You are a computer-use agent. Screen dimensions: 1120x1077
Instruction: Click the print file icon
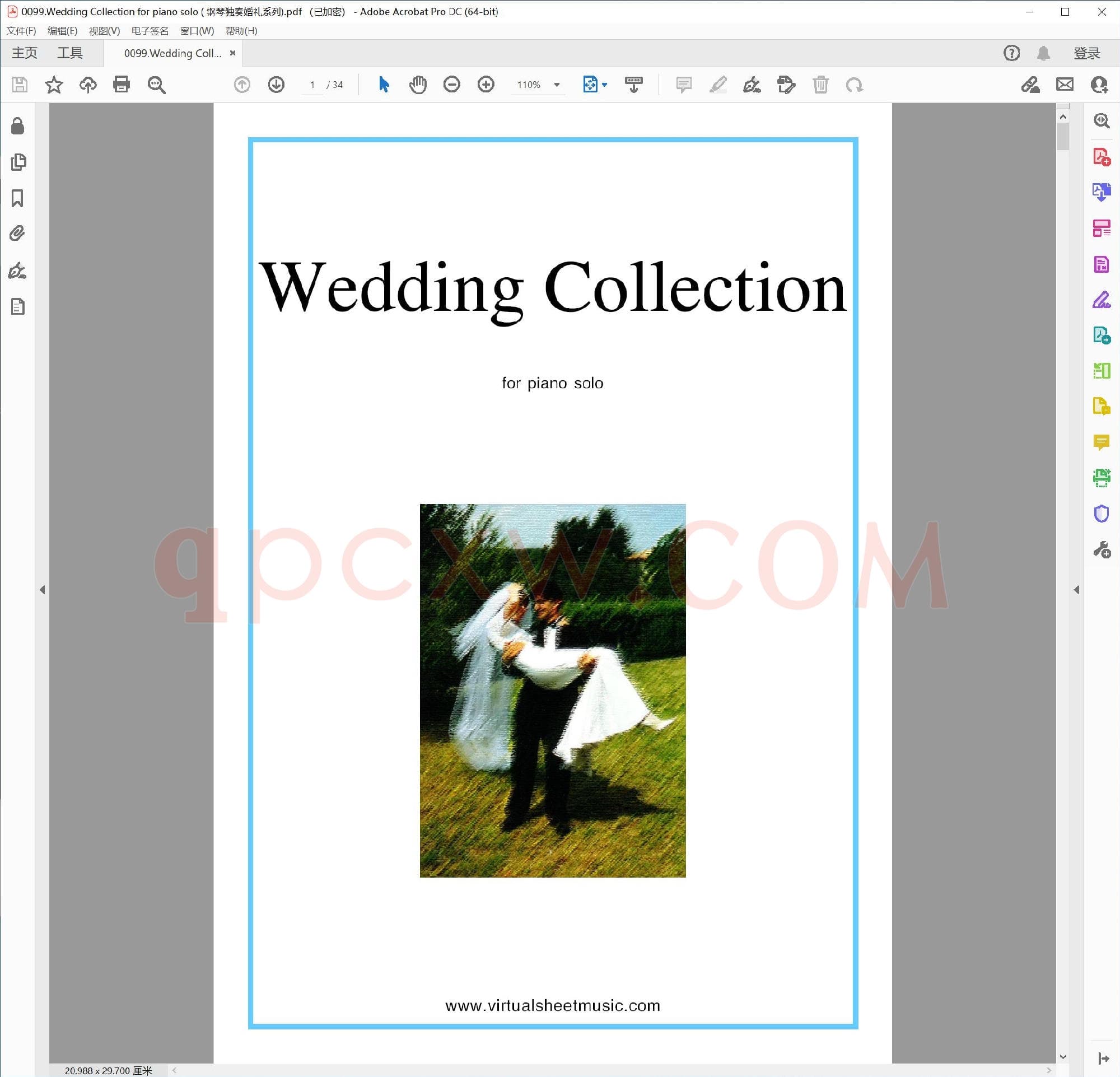coord(121,85)
